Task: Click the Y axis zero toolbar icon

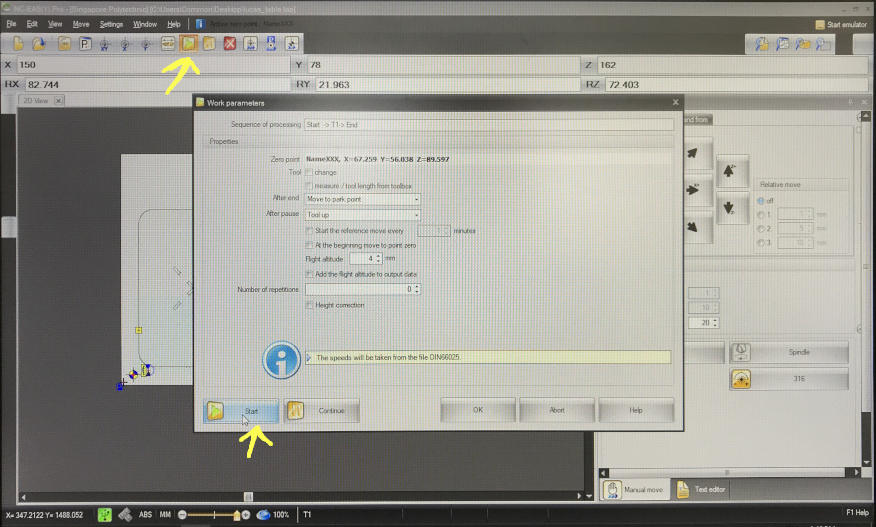Action: [146, 43]
